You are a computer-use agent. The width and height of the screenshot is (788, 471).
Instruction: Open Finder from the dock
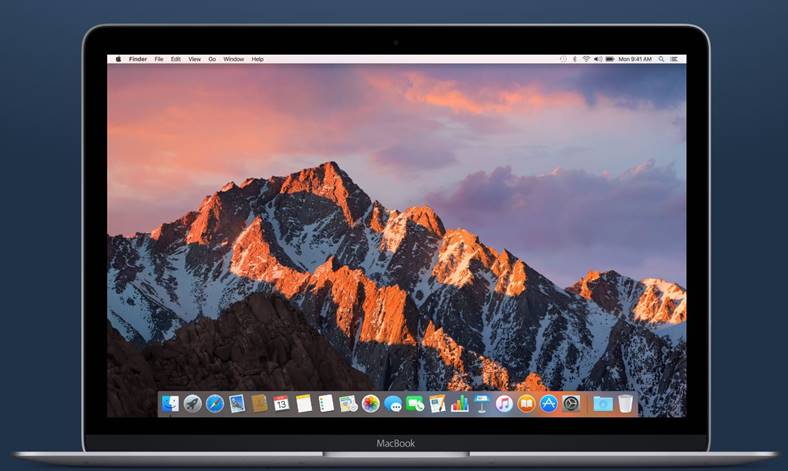pos(170,404)
